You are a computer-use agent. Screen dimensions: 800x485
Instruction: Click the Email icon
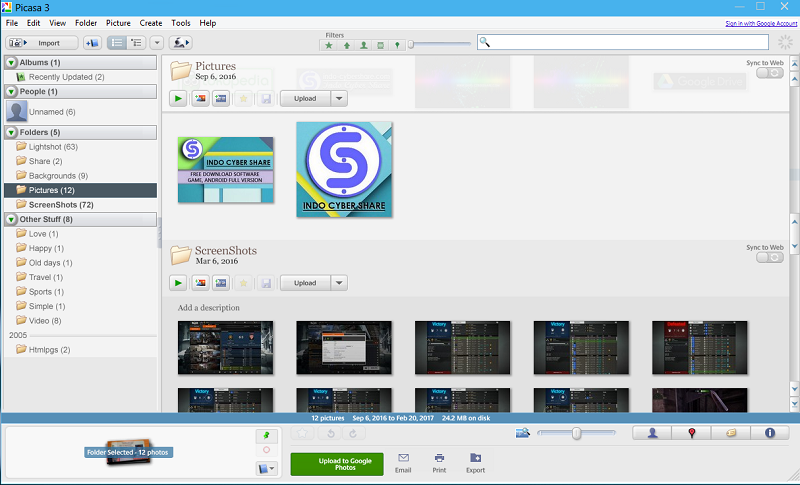tap(403, 463)
